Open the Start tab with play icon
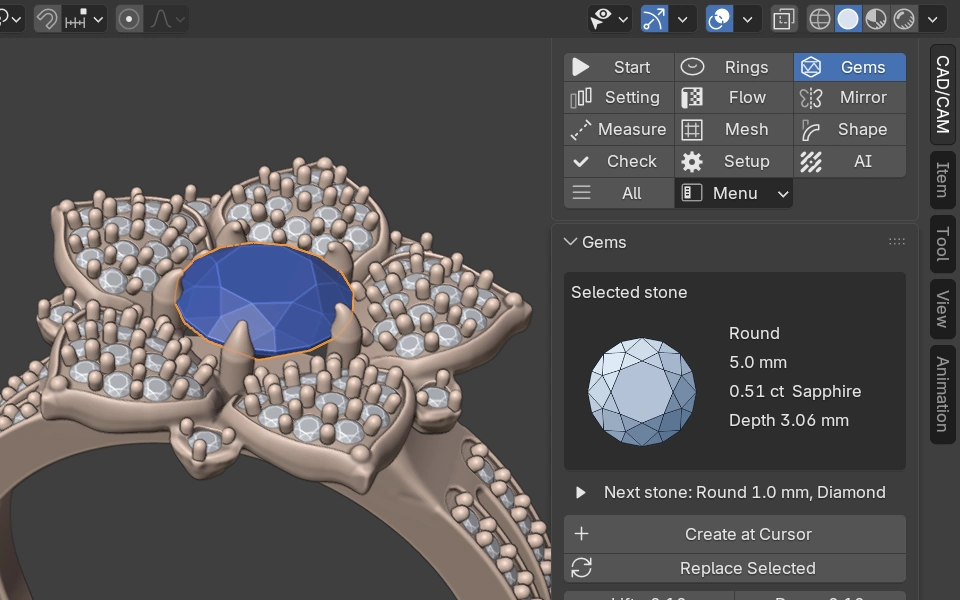The image size is (960, 600). coord(618,67)
